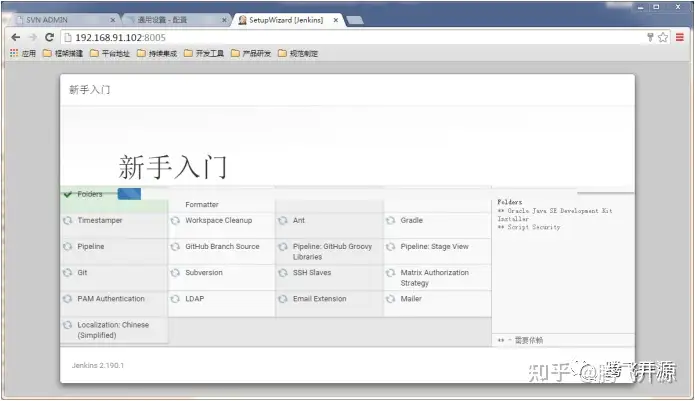Click the Workspace Cleanup pending icon
This screenshot has width=695, height=401.
tap(175, 220)
